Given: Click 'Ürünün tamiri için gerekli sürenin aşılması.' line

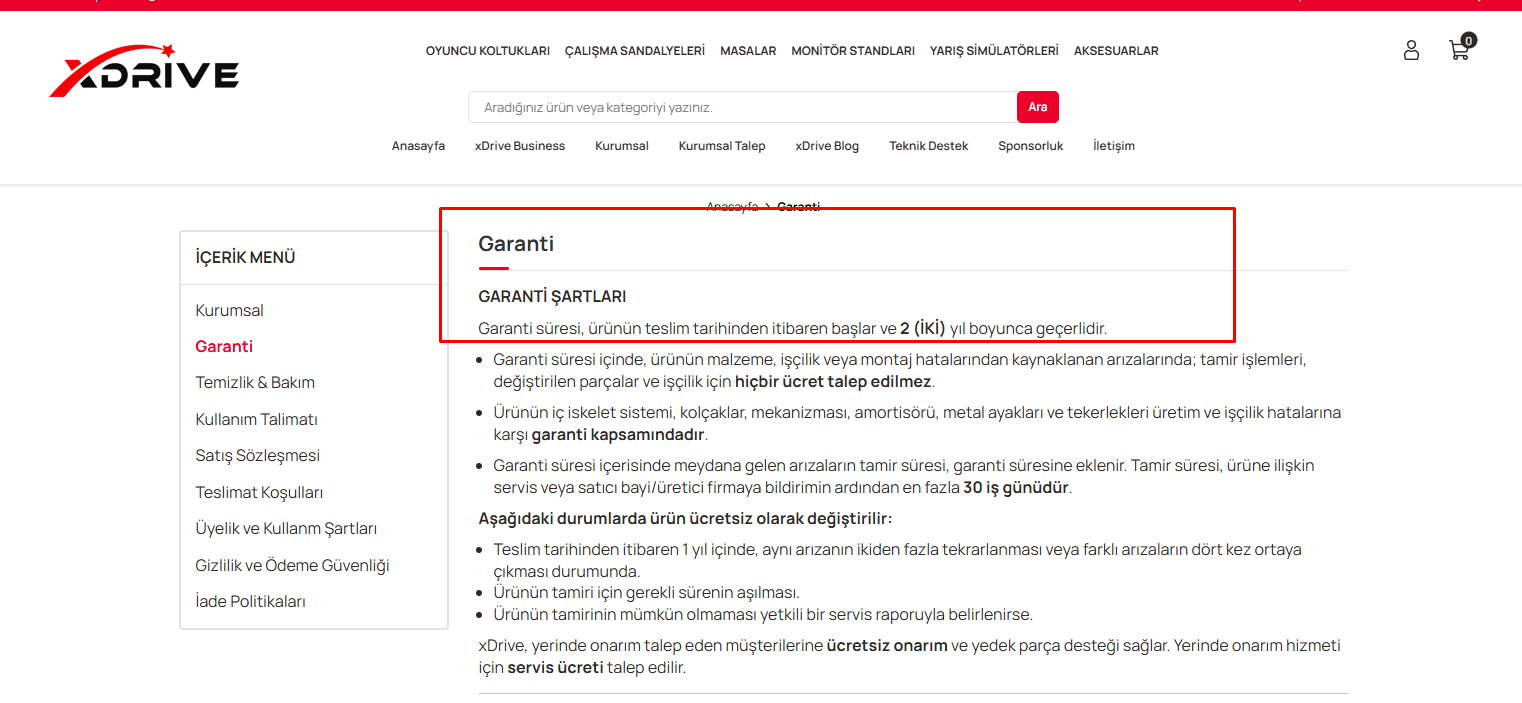Looking at the screenshot, I should (646, 592).
